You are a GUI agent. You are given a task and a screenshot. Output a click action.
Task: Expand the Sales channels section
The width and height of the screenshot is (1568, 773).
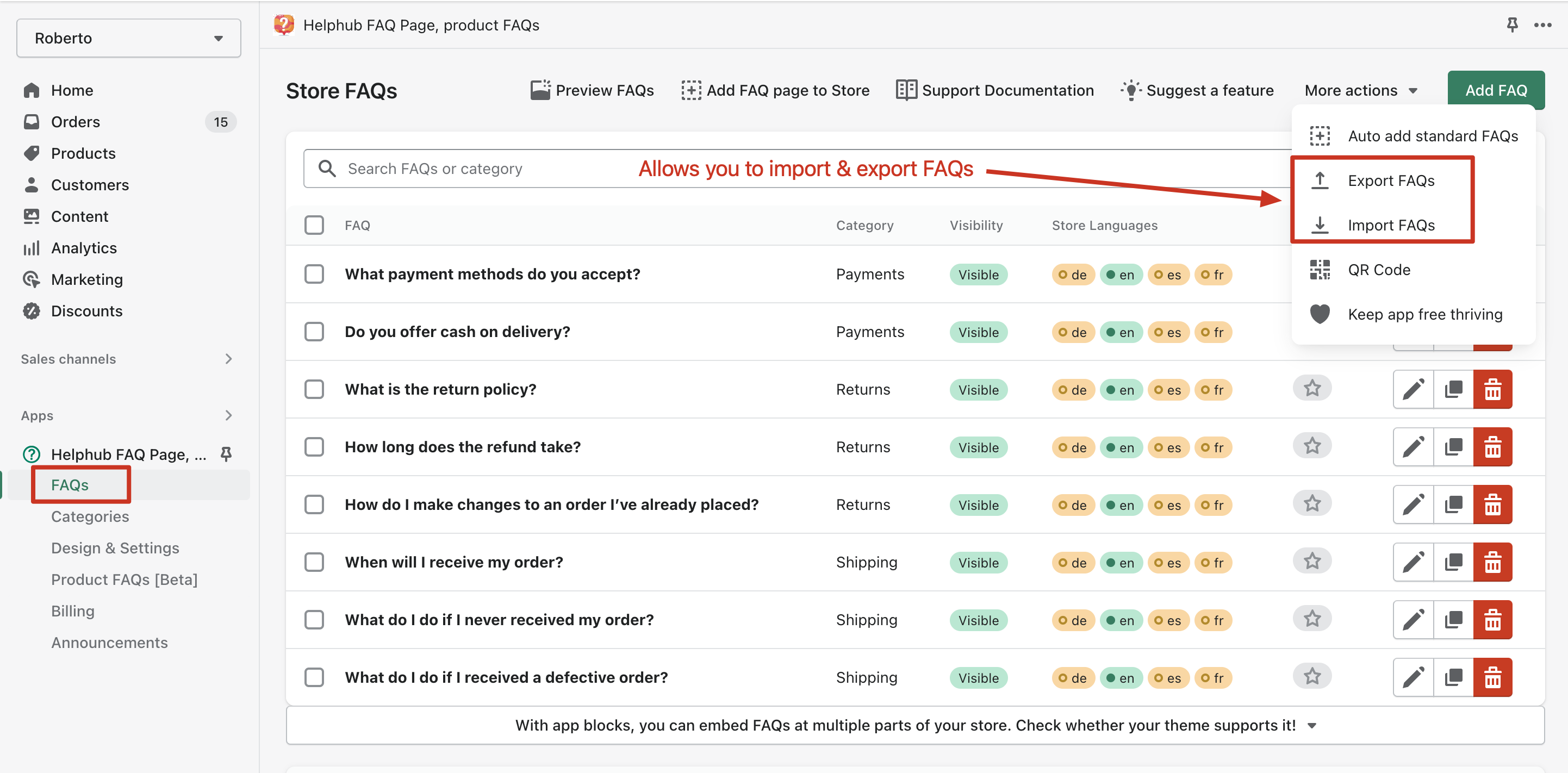(x=228, y=359)
